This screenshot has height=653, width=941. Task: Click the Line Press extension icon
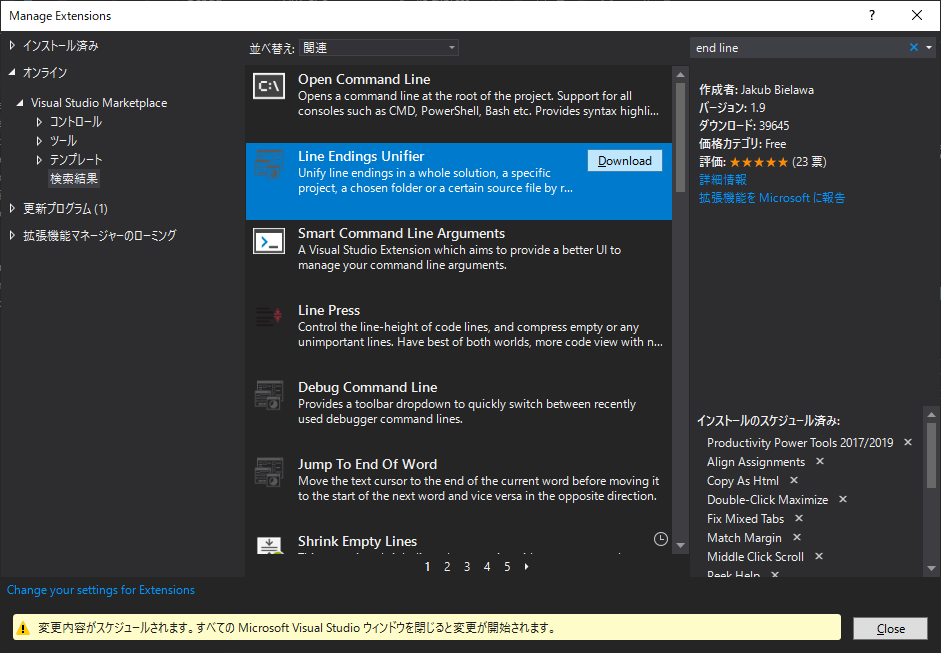pos(268,318)
